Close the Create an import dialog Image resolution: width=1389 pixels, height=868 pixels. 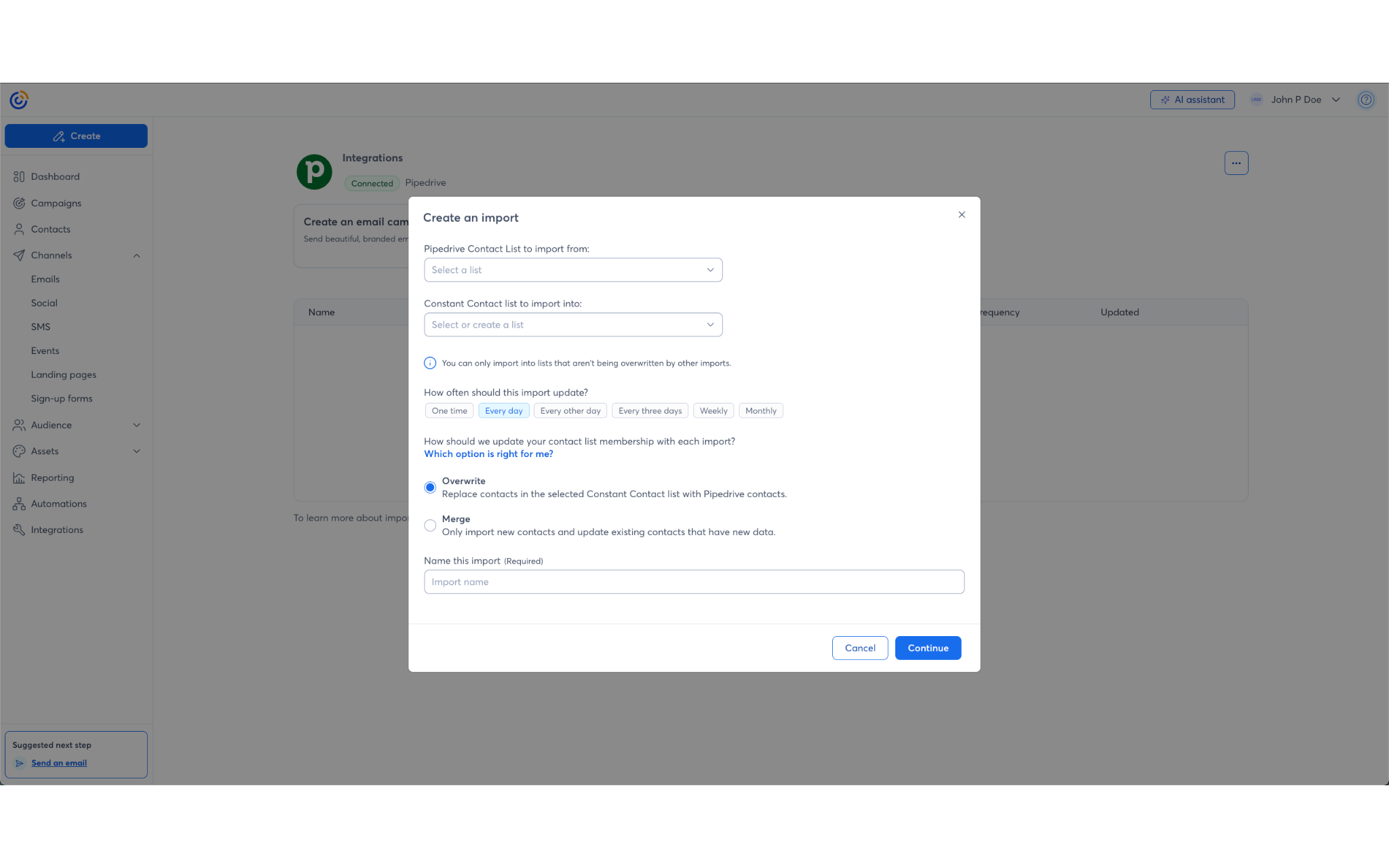pos(961,215)
